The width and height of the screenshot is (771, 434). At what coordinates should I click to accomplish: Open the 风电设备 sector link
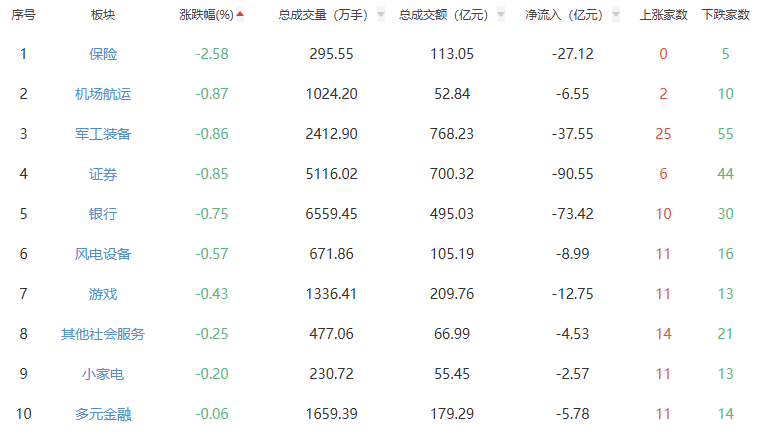tap(102, 254)
